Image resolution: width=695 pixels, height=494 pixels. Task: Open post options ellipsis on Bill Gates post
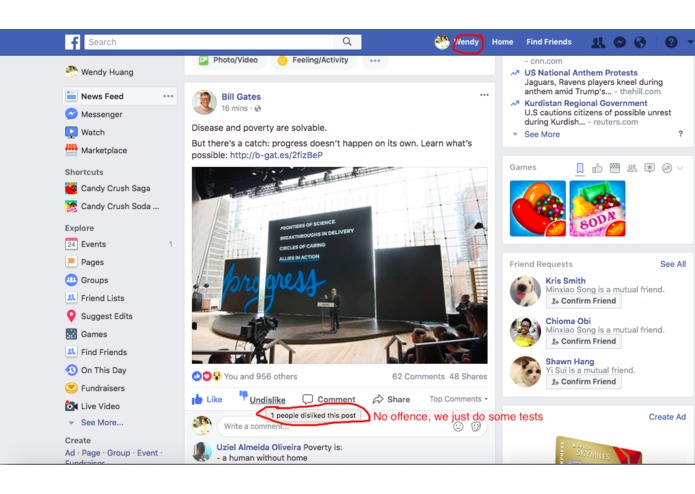click(x=484, y=95)
